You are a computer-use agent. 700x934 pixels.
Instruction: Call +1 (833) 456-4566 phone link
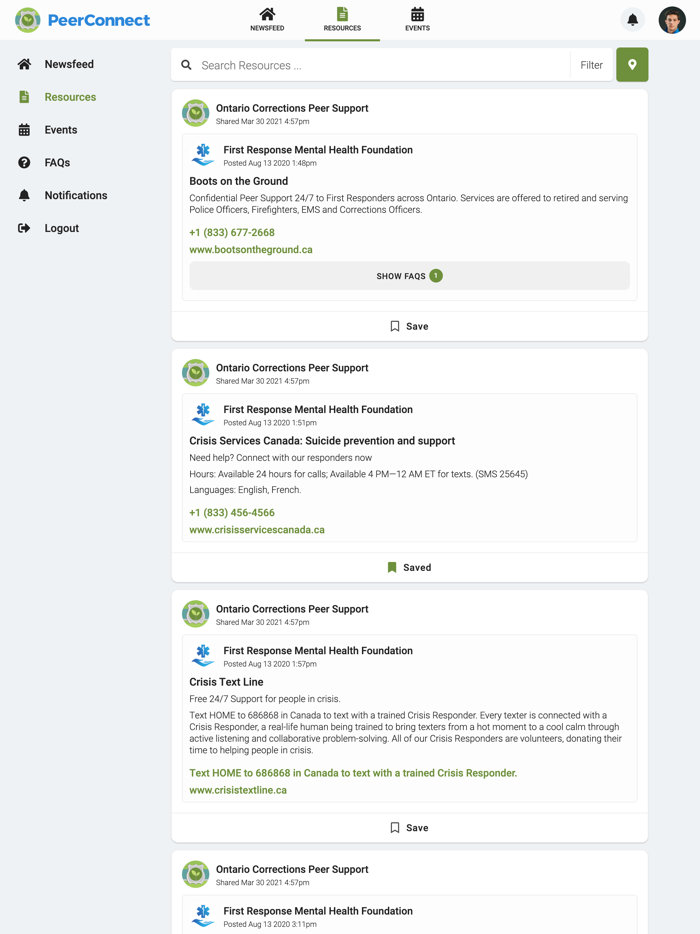pyautogui.click(x=232, y=511)
